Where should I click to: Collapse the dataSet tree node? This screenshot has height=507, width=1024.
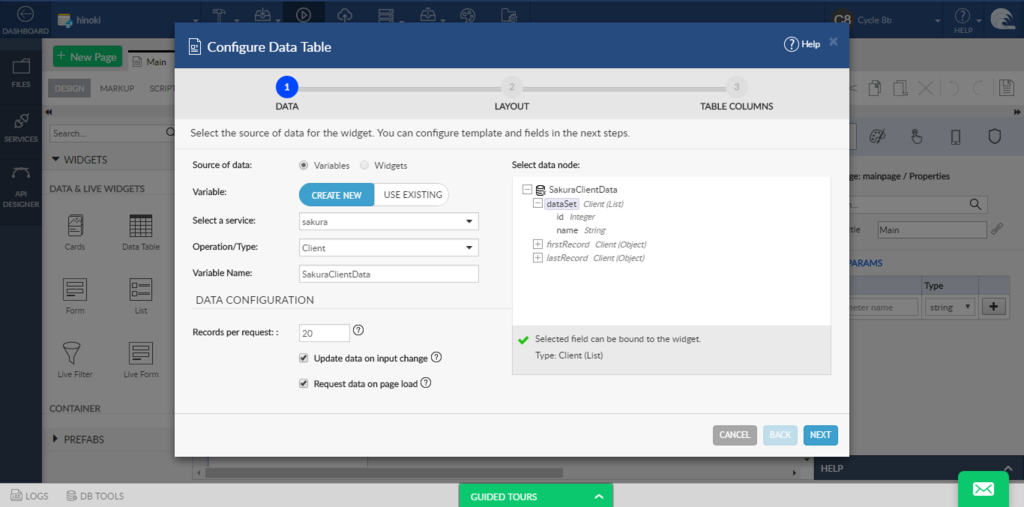[x=538, y=204]
